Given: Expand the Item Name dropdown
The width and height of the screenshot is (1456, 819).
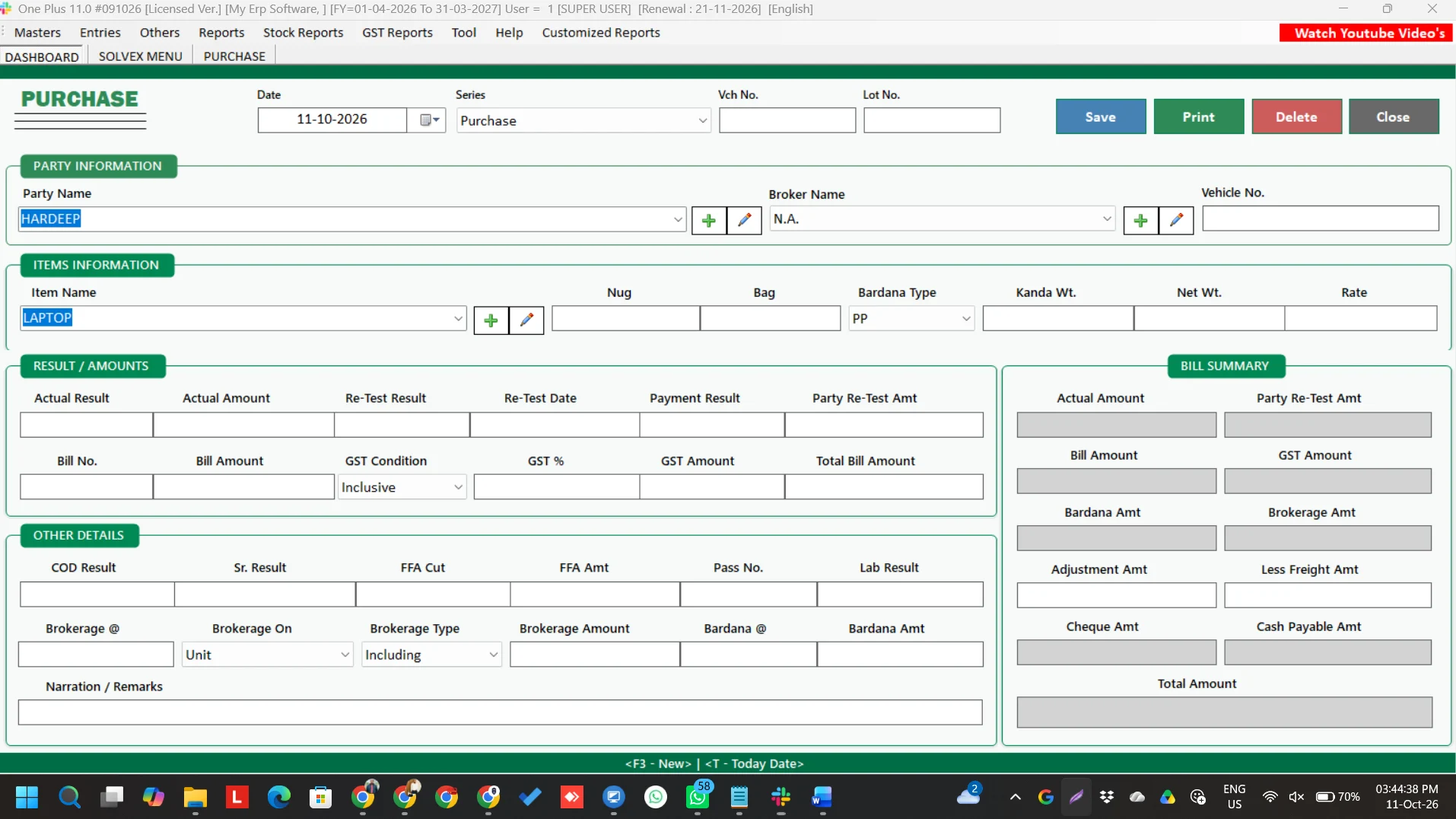Looking at the screenshot, I should click(458, 318).
